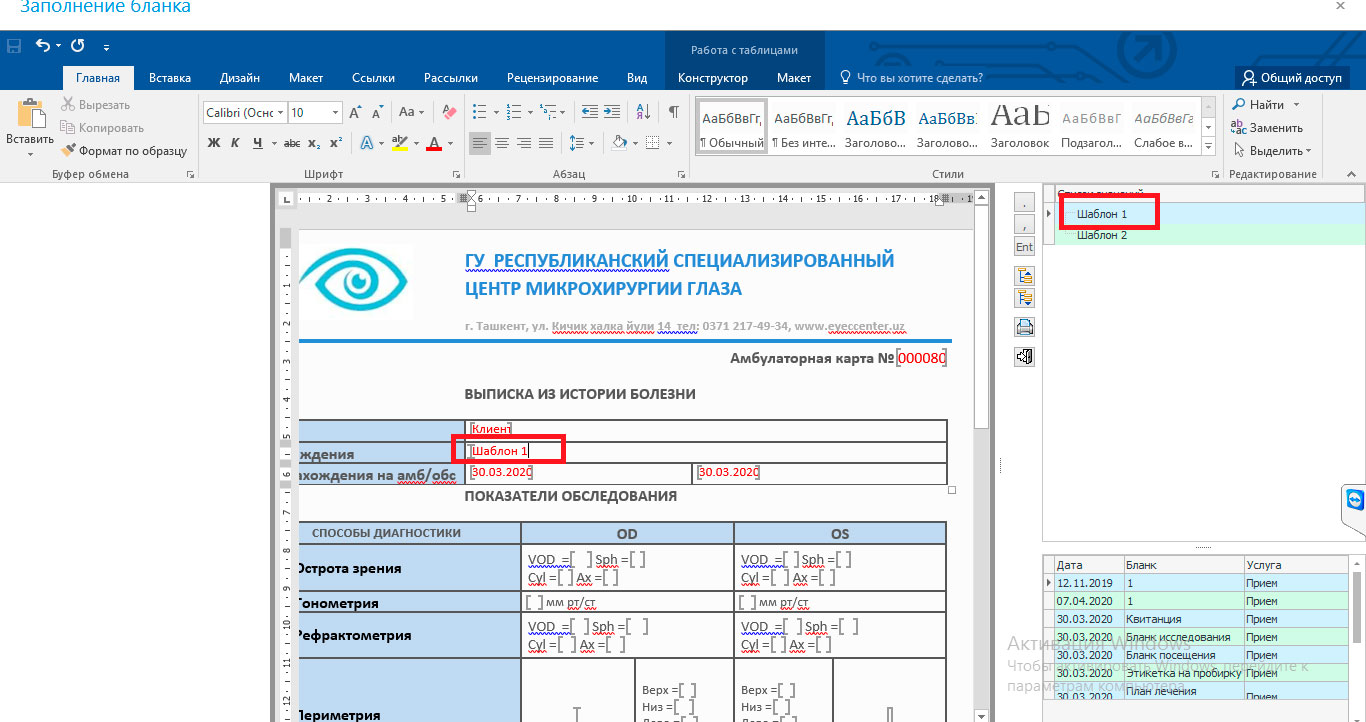
Task: Center text alignment icon
Action: (502, 143)
